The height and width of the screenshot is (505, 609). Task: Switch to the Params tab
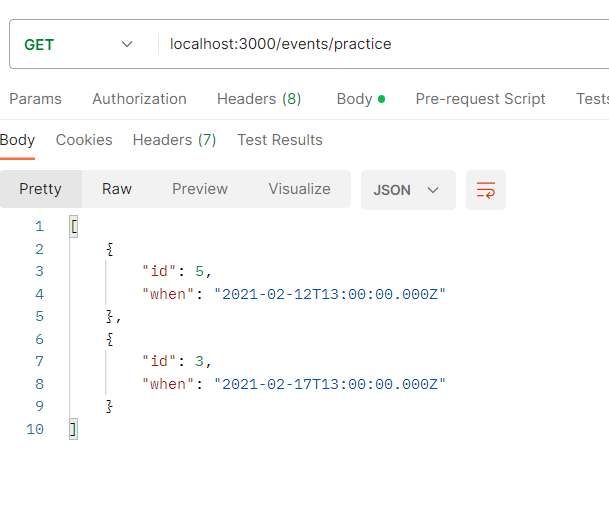pos(35,99)
